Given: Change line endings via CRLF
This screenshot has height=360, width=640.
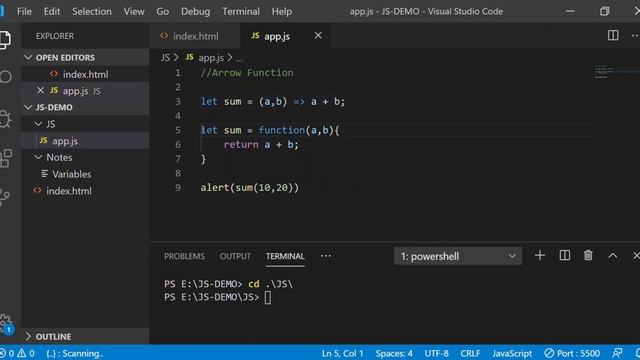Looking at the screenshot, I should click(x=470, y=353).
